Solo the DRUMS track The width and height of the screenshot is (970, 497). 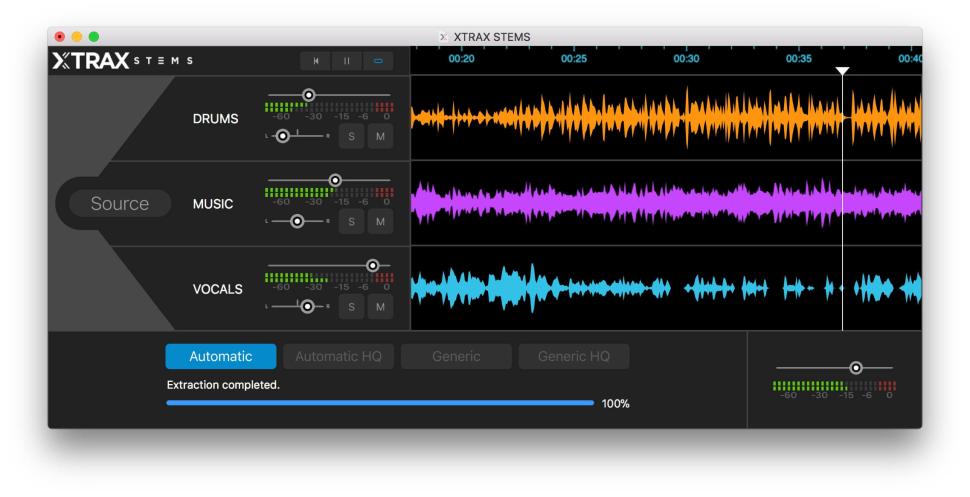[x=351, y=136]
